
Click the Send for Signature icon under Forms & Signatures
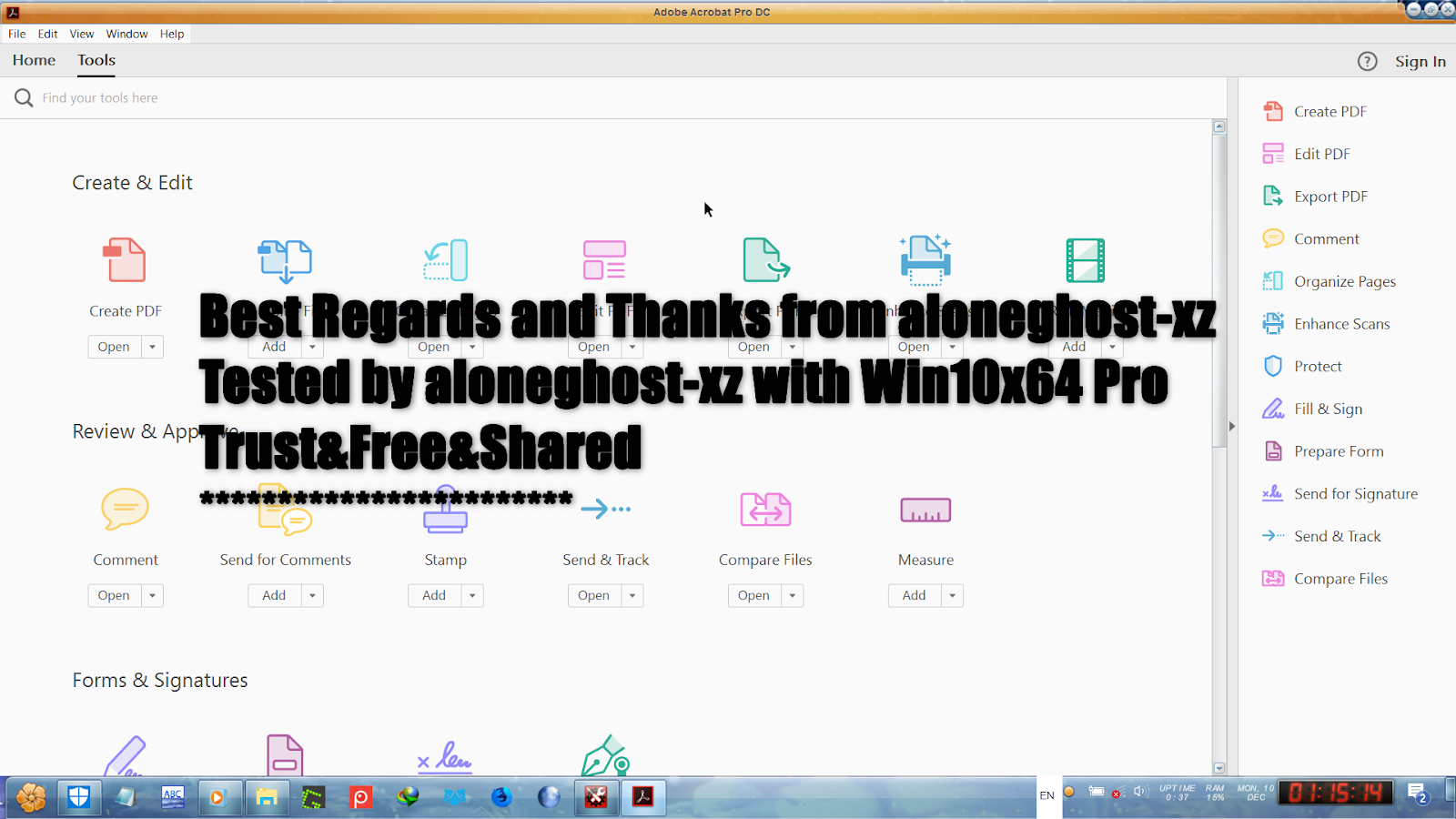(445, 757)
